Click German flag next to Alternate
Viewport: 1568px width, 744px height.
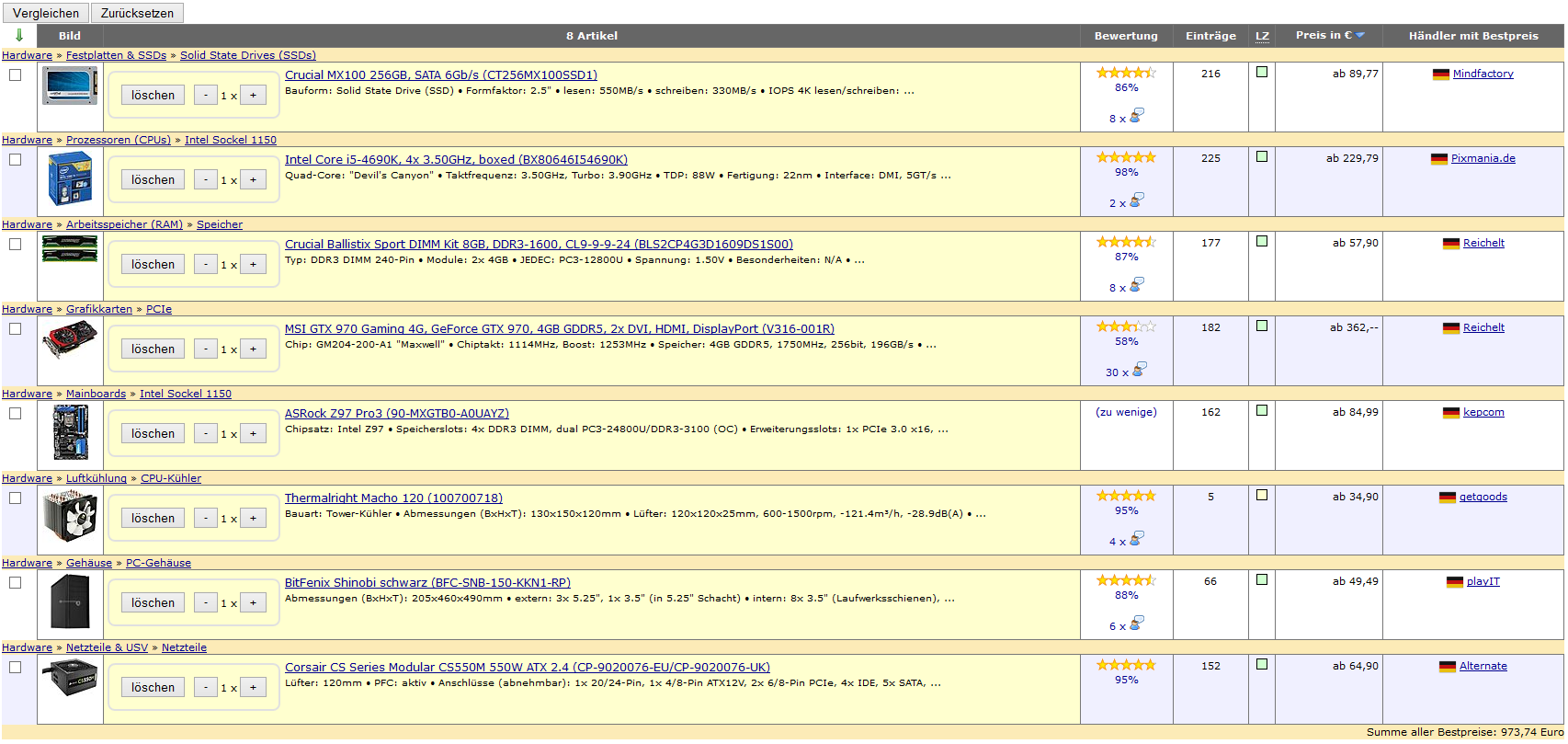coord(1448,667)
